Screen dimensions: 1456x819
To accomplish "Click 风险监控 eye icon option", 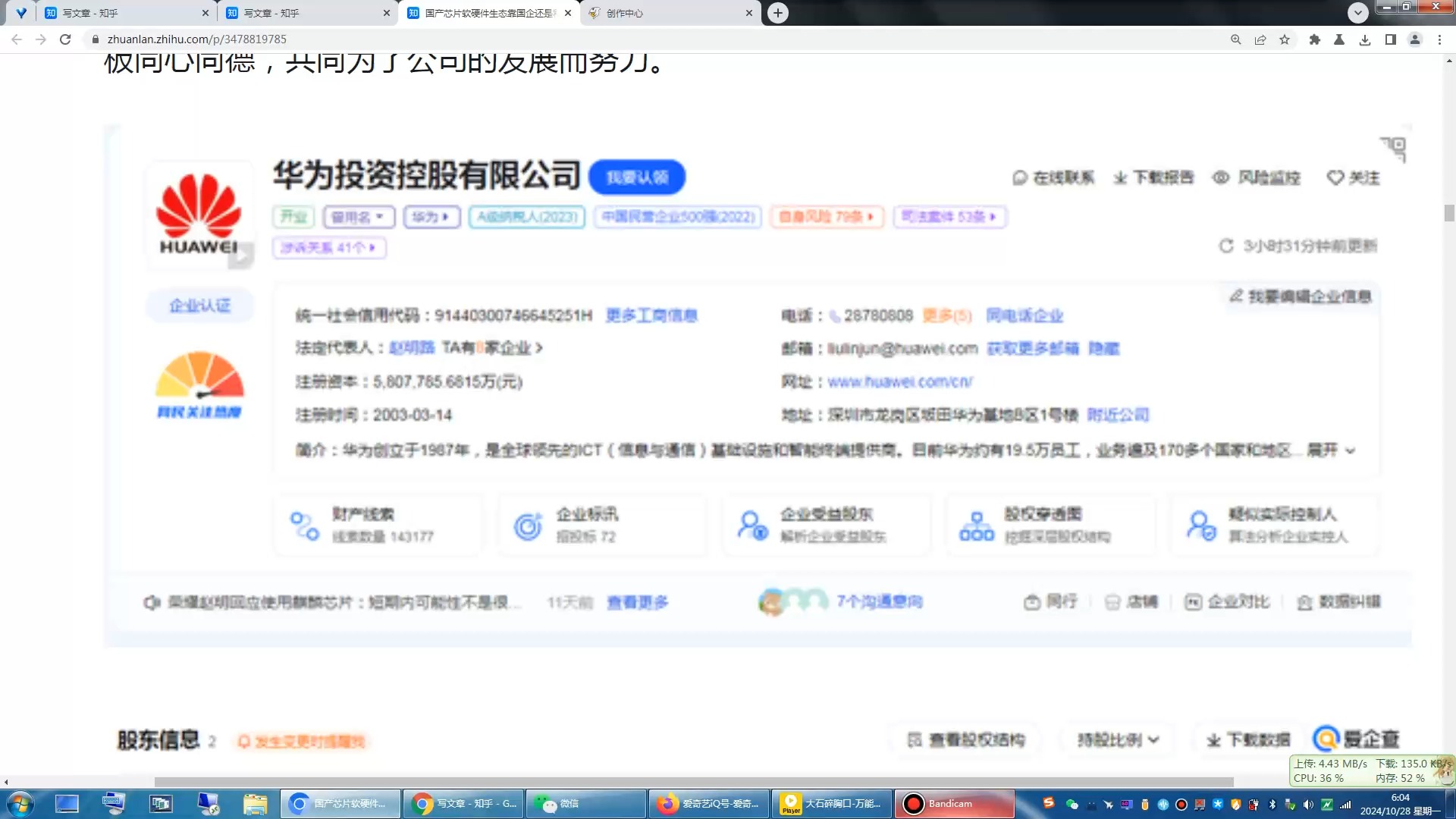I will coord(1257,177).
